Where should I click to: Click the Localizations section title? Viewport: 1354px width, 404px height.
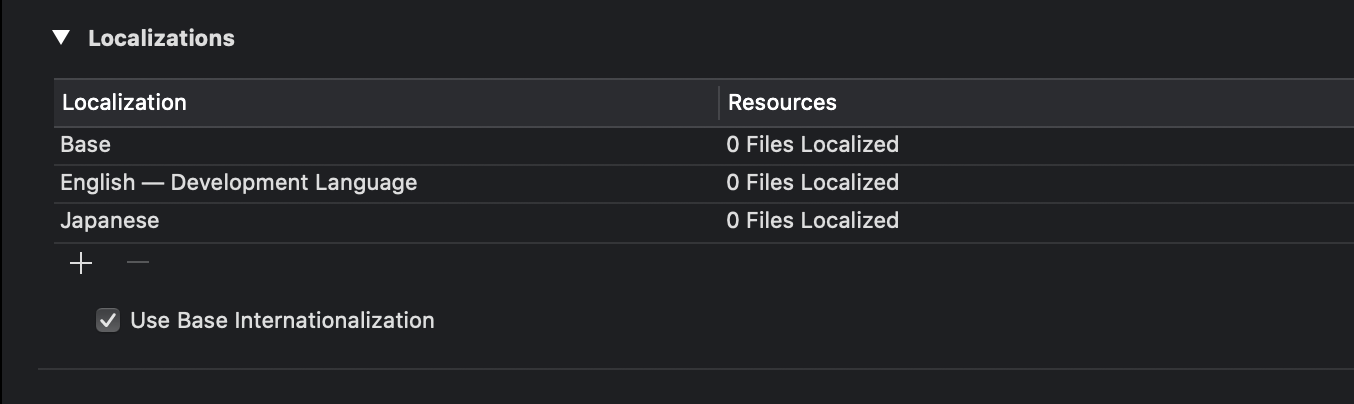[x=161, y=39]
